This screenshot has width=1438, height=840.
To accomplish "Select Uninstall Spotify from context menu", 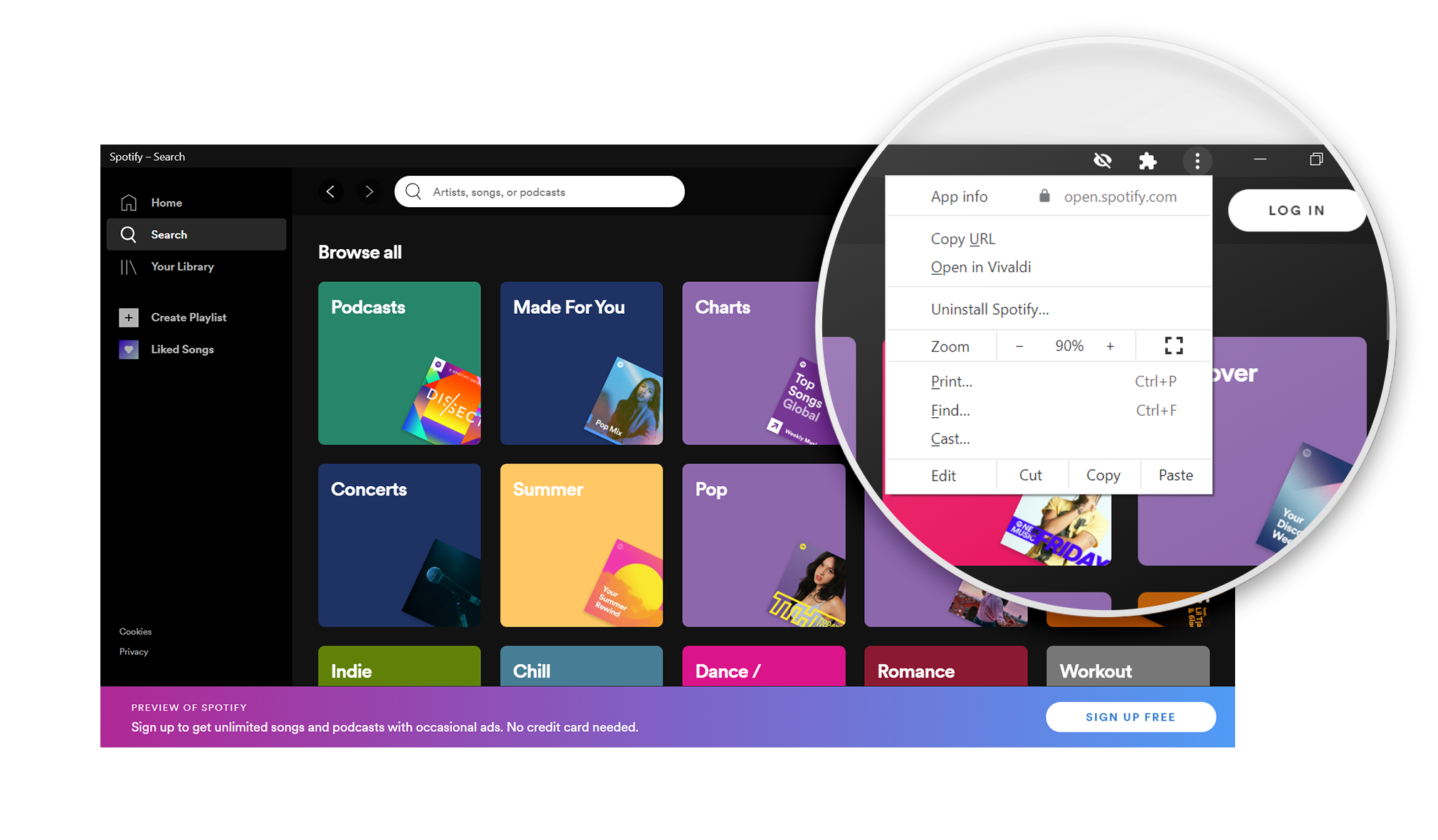I will 988,309.
